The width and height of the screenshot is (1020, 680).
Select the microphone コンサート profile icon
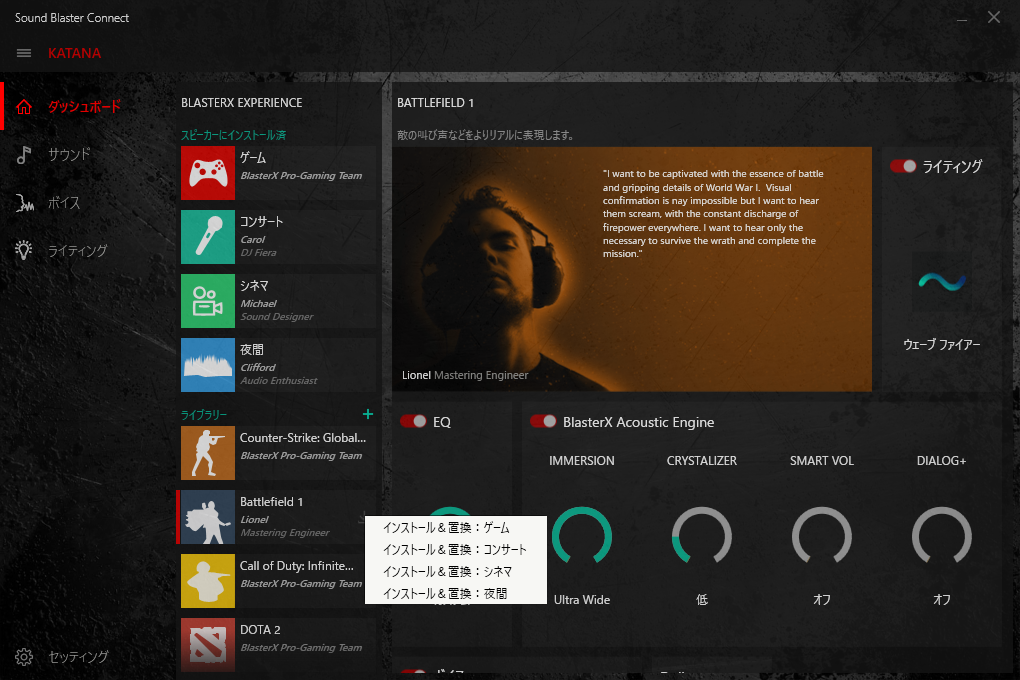208,237
